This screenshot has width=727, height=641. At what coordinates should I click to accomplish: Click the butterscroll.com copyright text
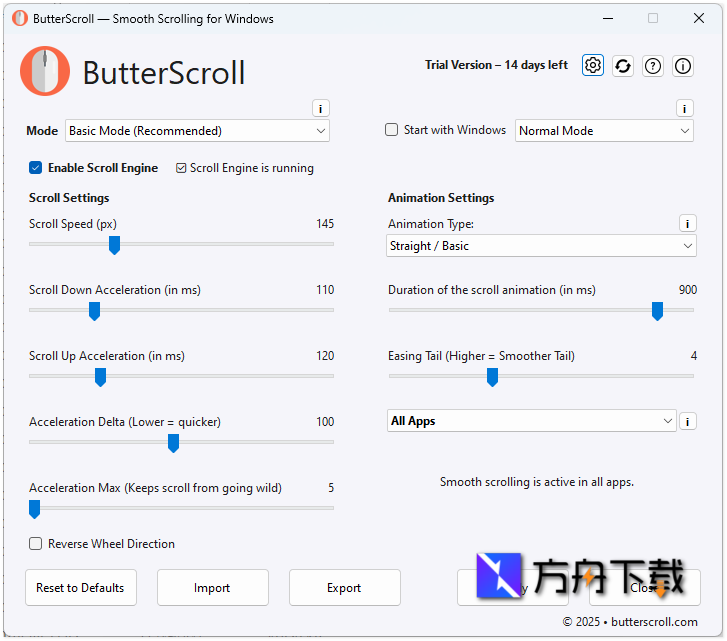pyautogui.click(x=630, y=622)
